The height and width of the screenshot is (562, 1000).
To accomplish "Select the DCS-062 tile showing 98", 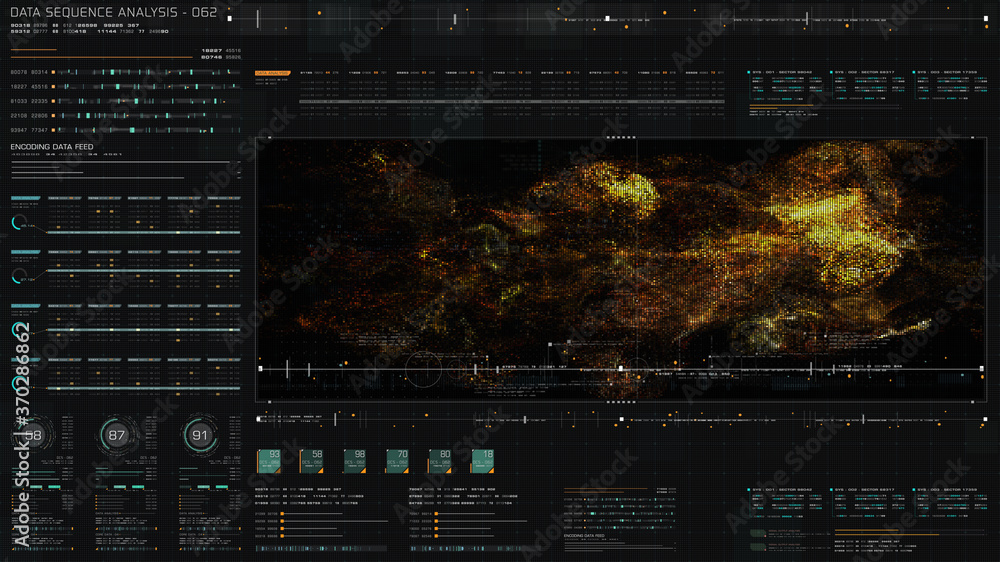I will [x=355, y=461].
